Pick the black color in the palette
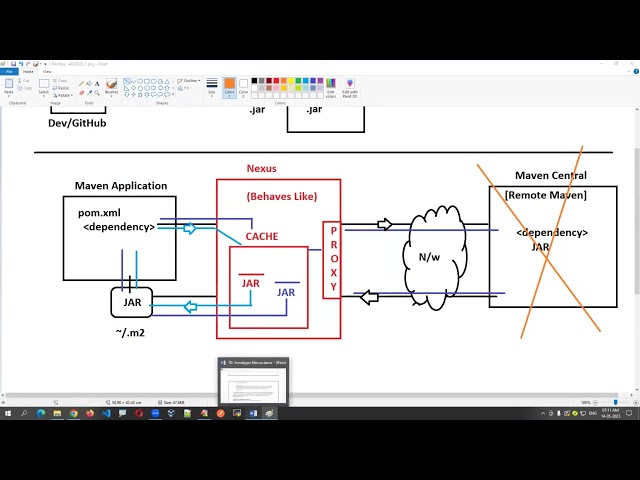The height and width of the screenshot is (480, 640). [x=254, y=81]
